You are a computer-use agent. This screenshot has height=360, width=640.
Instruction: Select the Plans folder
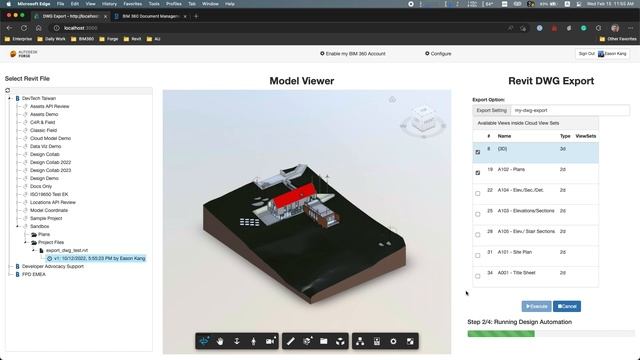(x=44, y=234)
